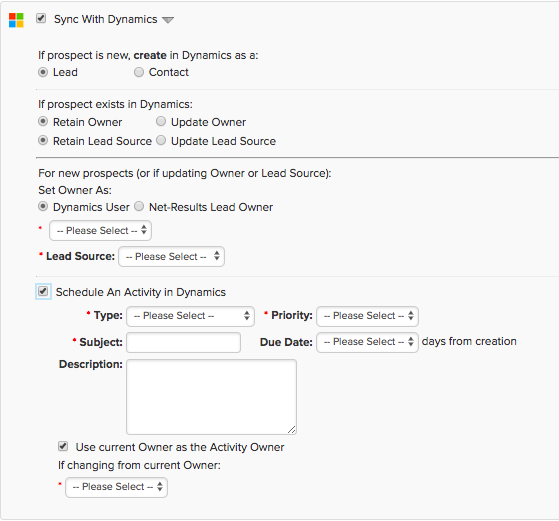Image resolution: width=559 pixels, height=521 pixels.
Task: Select the Contact radio button
Action: (x=139, y=72)
